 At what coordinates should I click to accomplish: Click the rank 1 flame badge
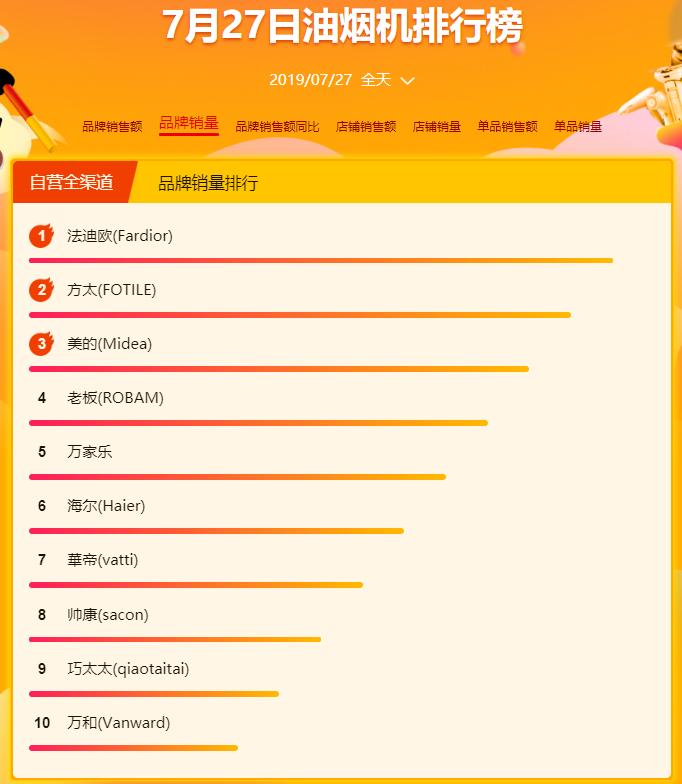click(x=41, y=236)
